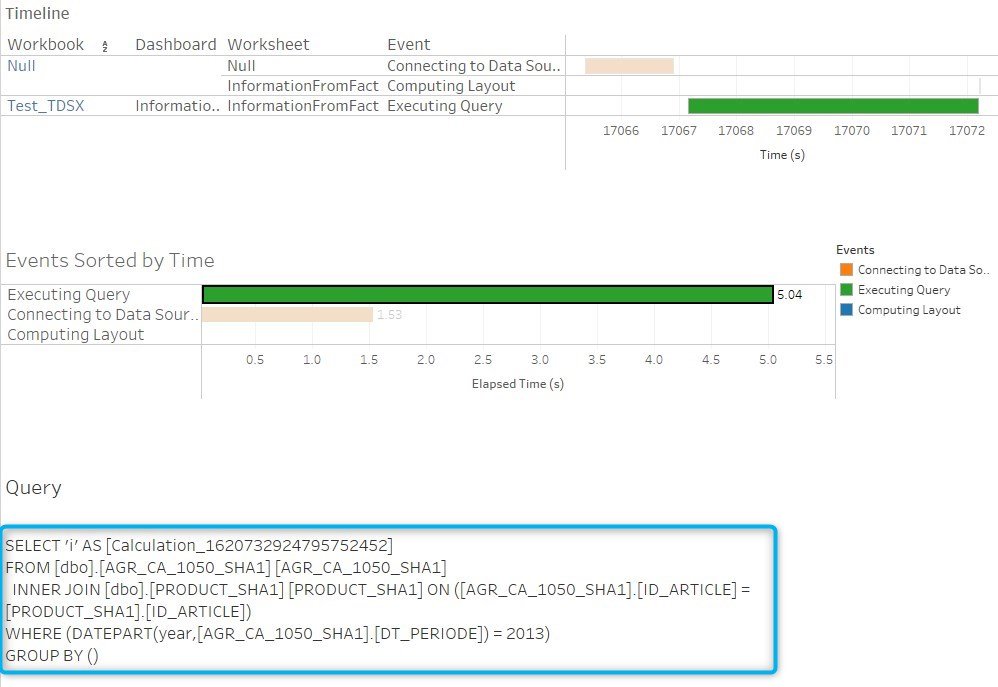The width and height of the screenshot is (998, 687).
Task: Select the truncated Informatio.. dashboard cell
Action: 177,106
